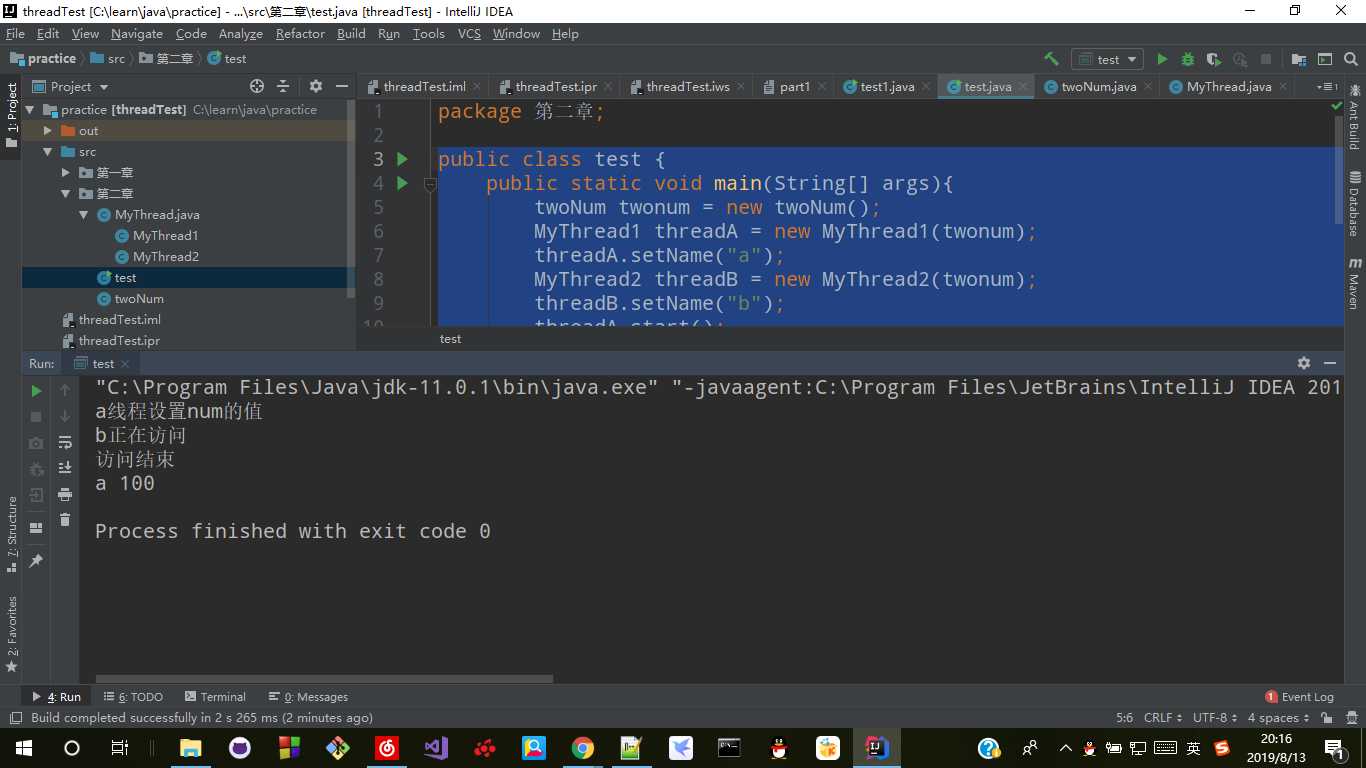
Task: Collapse practice root project node
Action: click(x=29, y=110)
